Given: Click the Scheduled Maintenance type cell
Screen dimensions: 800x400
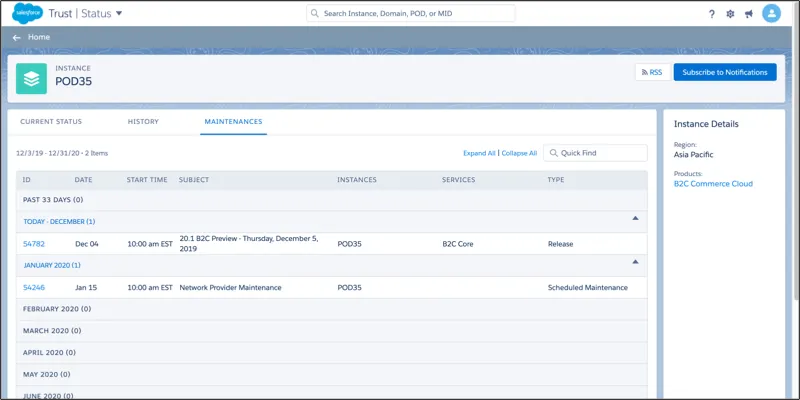Looking at the screenshot, I should pyautogui.click(x=588, y=287).
